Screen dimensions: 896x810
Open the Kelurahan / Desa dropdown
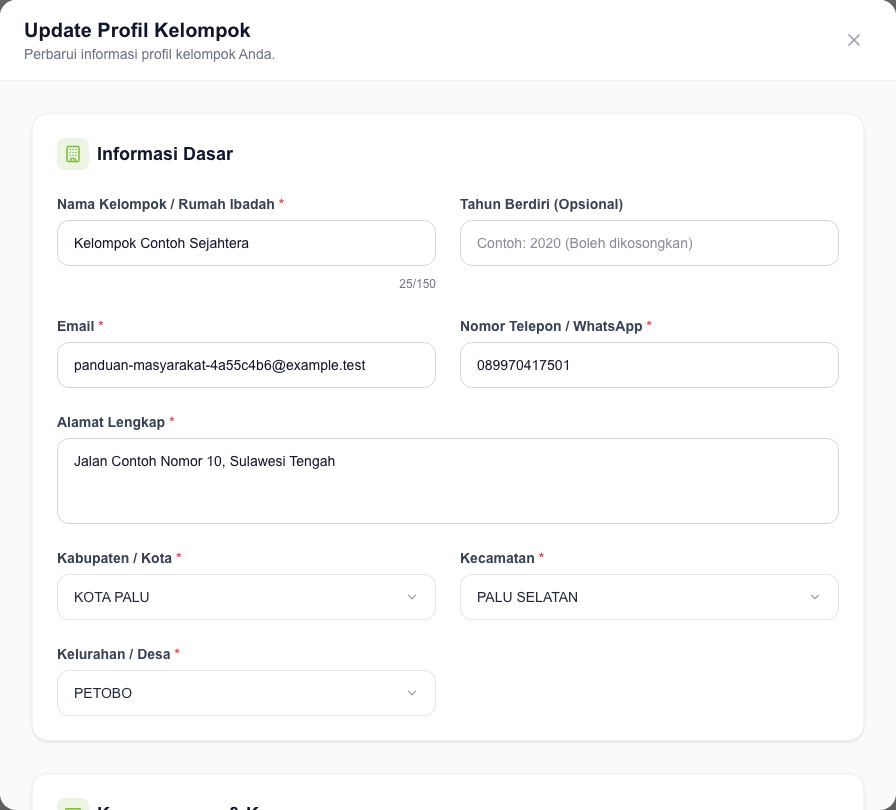tap(246, 693)
